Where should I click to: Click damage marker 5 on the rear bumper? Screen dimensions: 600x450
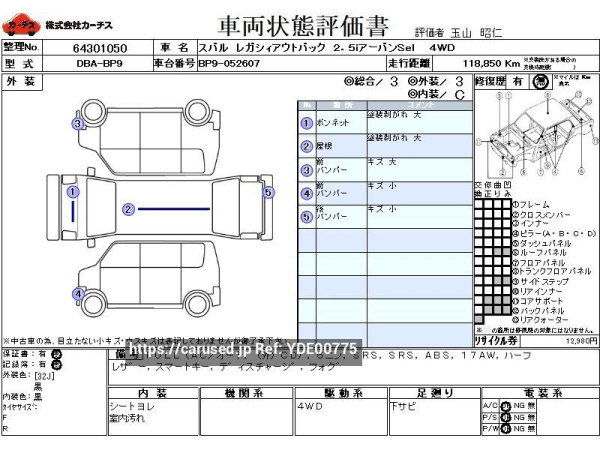(x=267, y=192)
